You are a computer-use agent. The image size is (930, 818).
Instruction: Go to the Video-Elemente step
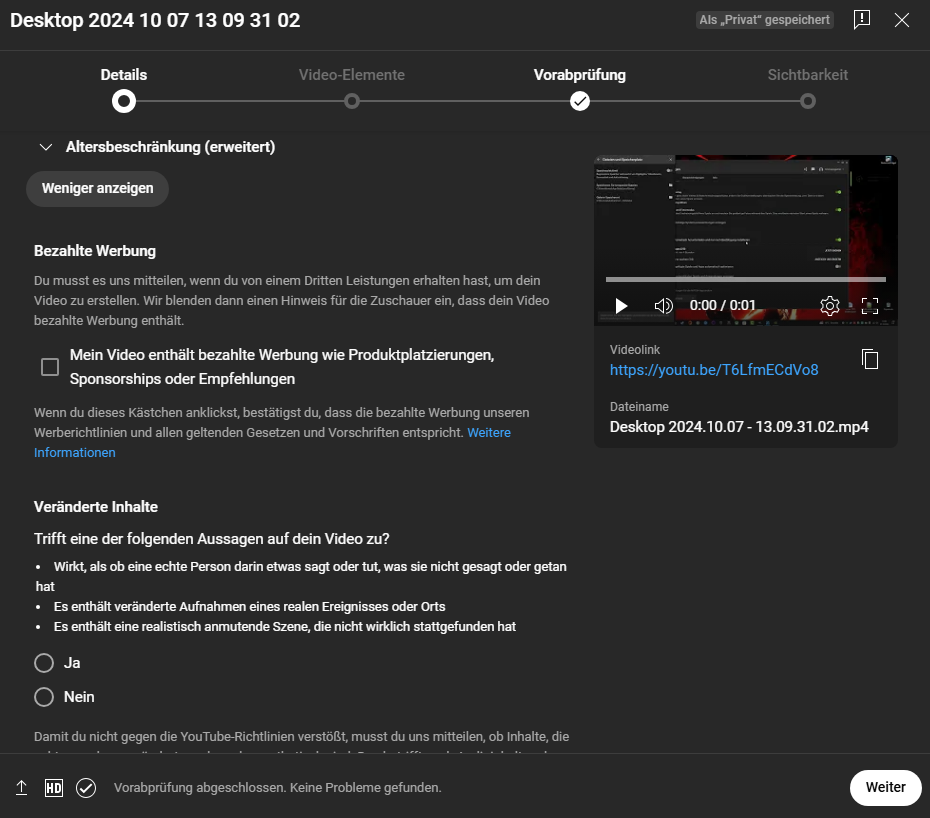[352, 100]
